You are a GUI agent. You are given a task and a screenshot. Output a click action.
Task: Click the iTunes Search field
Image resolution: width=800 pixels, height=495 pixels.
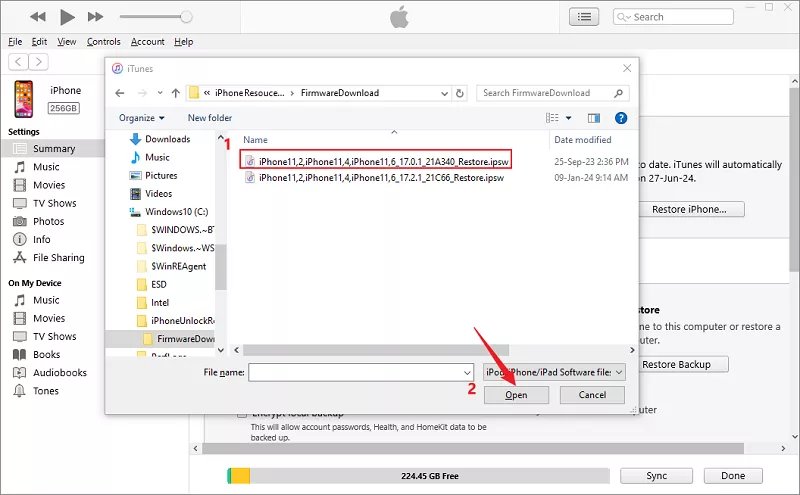673,17
